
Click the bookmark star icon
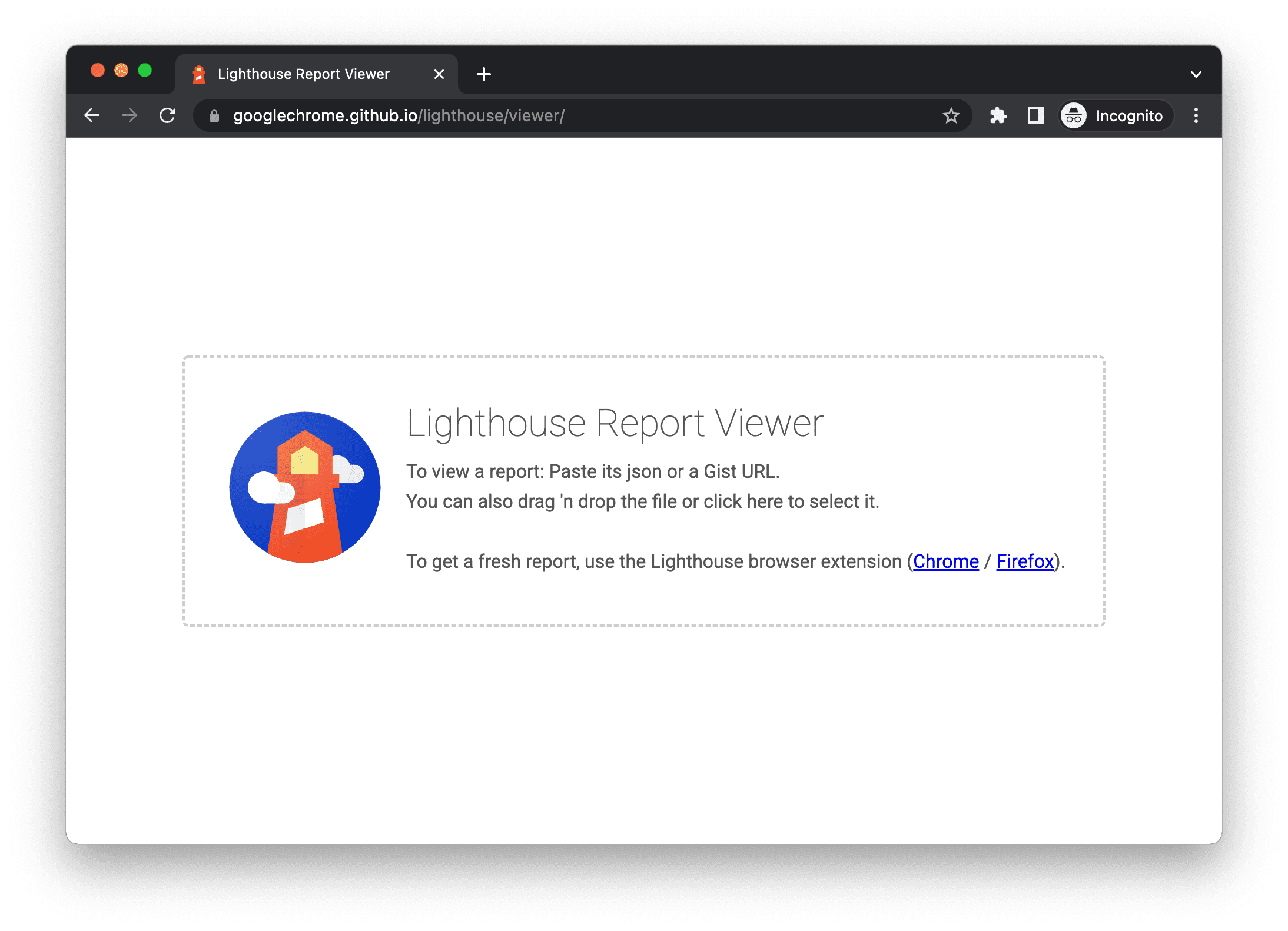pyautogui.click(x=951, y=115)
